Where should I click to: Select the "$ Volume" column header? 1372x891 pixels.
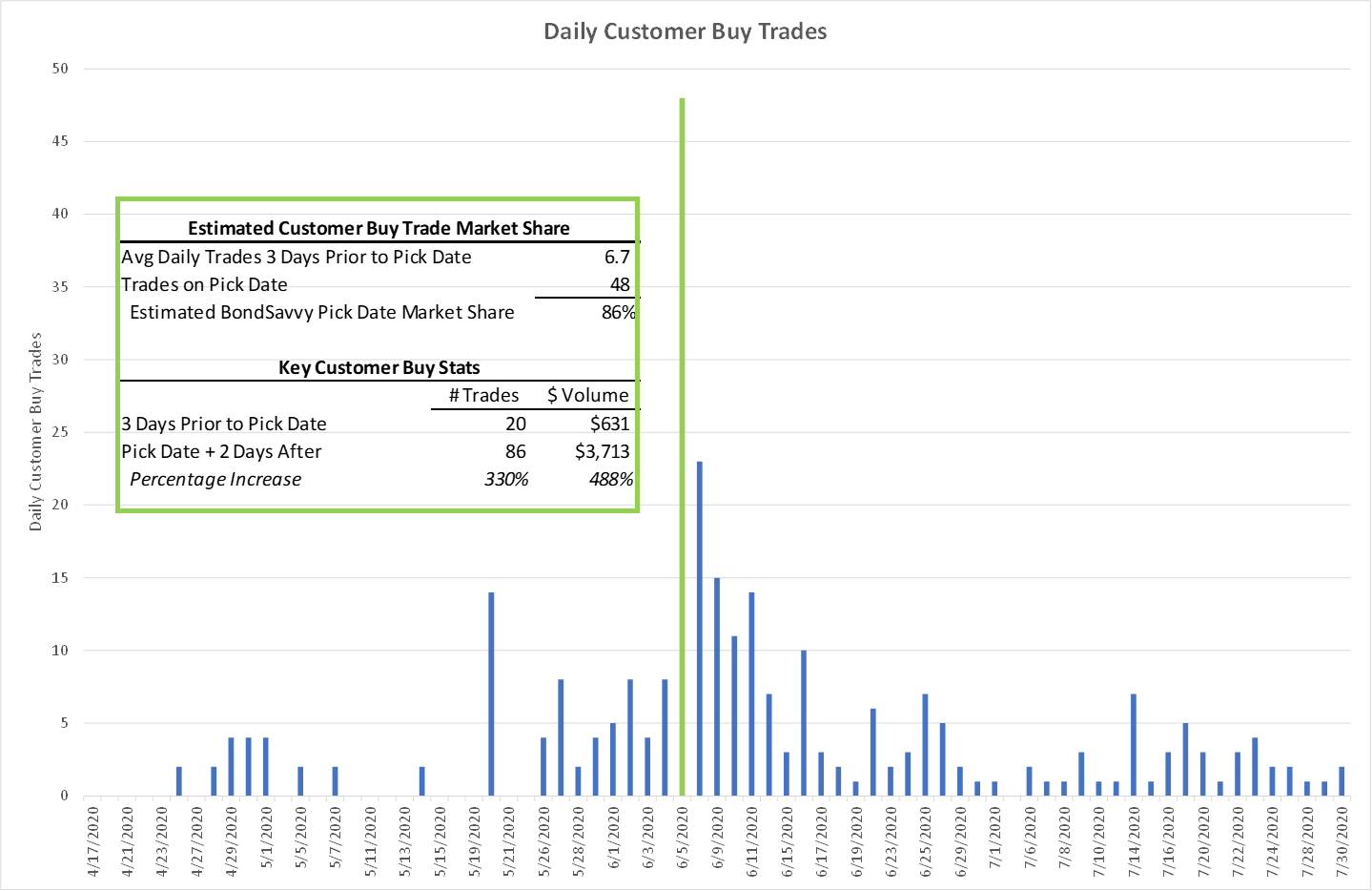point(587,395)
